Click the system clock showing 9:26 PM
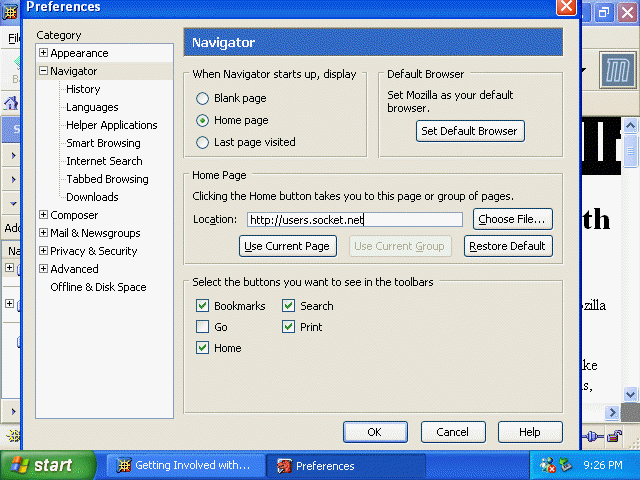 click(603, 465)
